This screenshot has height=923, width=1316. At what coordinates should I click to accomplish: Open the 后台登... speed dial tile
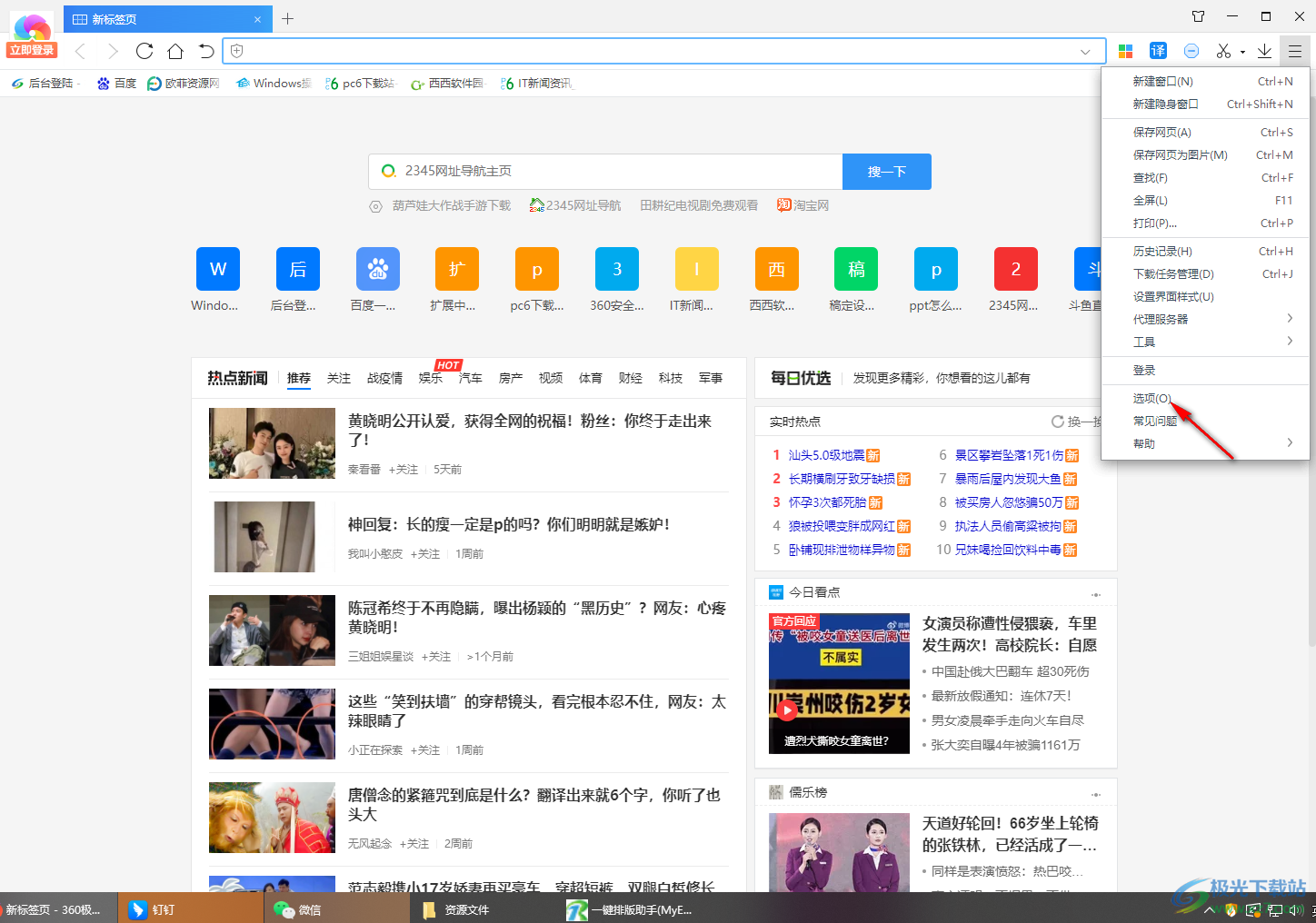click(298, 269)
